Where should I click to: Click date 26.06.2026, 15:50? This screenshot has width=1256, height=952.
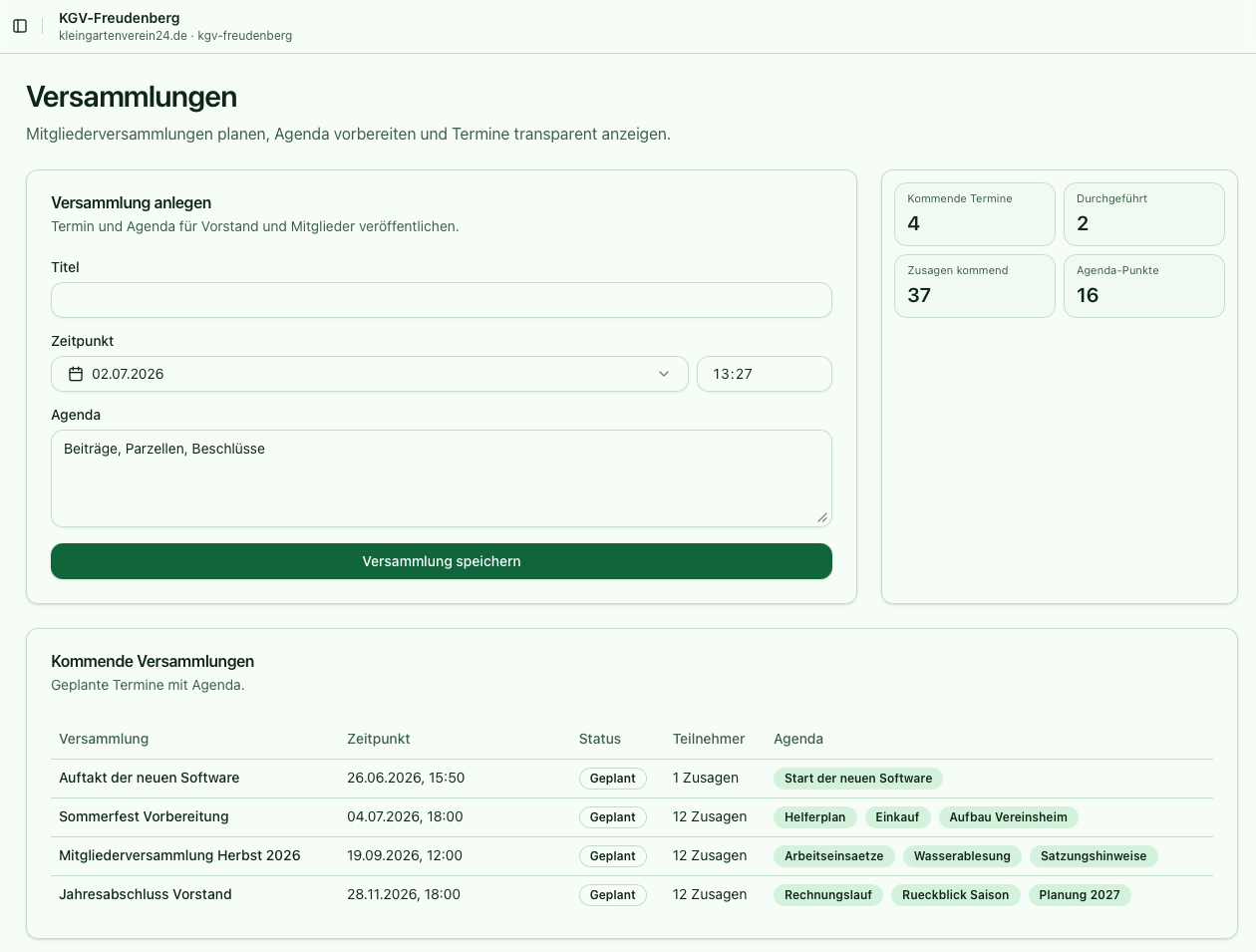(406, 778)
